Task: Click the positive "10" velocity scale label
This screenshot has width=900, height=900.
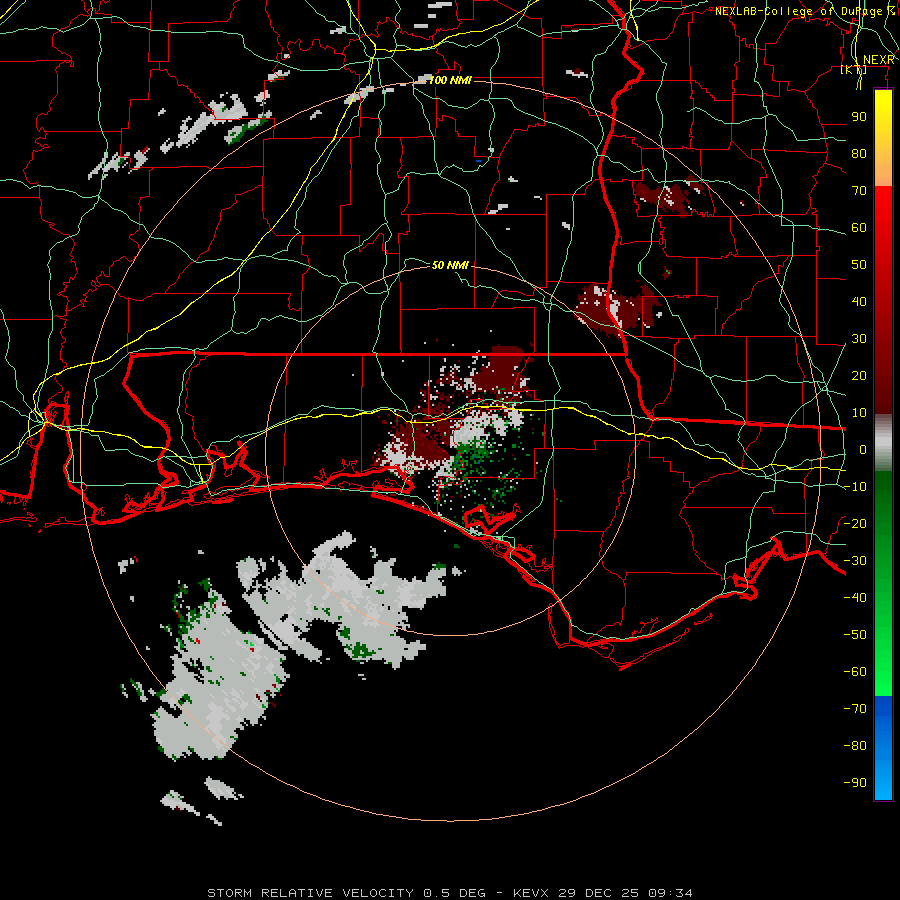Action: coord(859,413)
